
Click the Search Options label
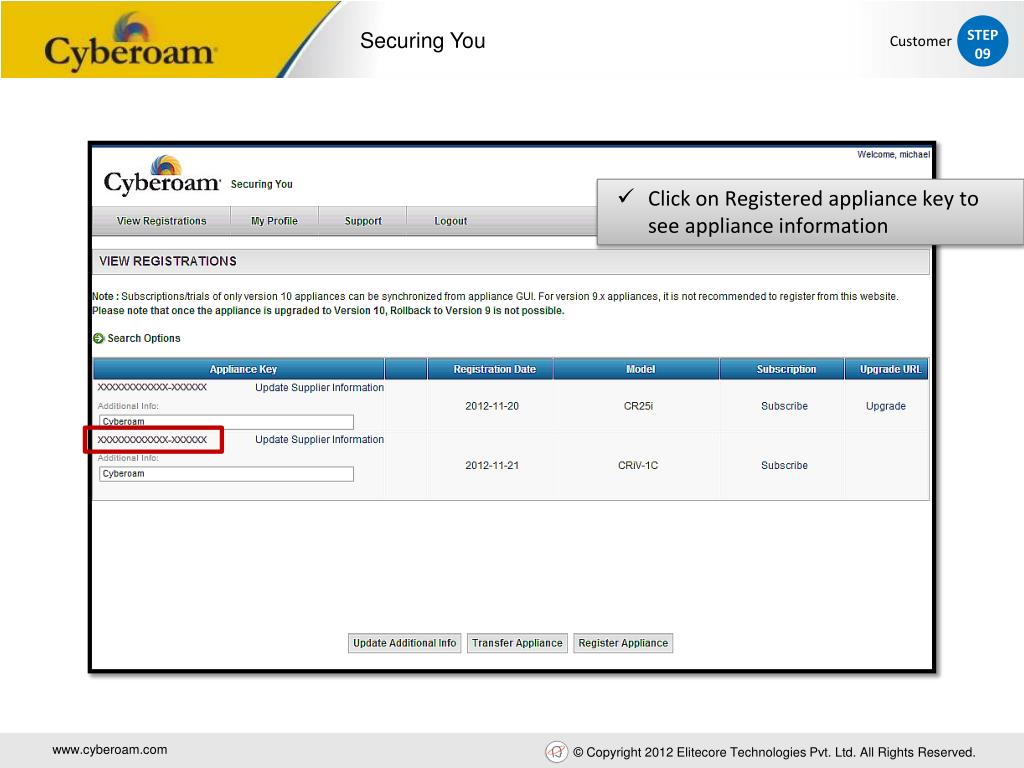pos(144,338)
